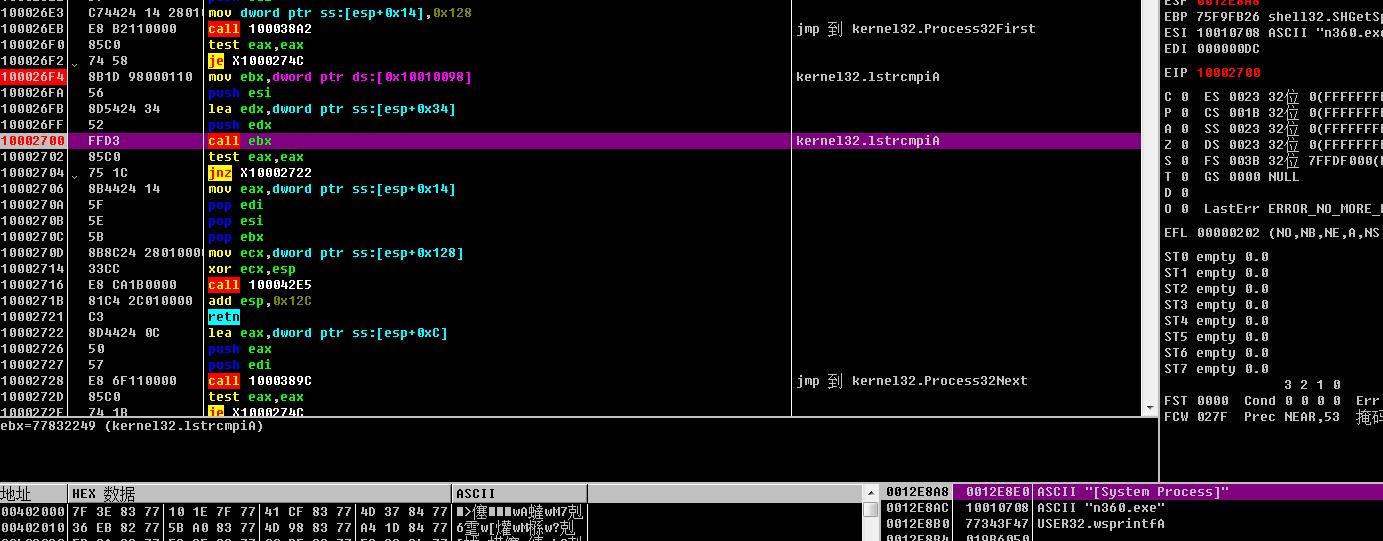Click the ebx=77832249 information line
Screen dimensions: 1383x541
(x=132, y=426)
